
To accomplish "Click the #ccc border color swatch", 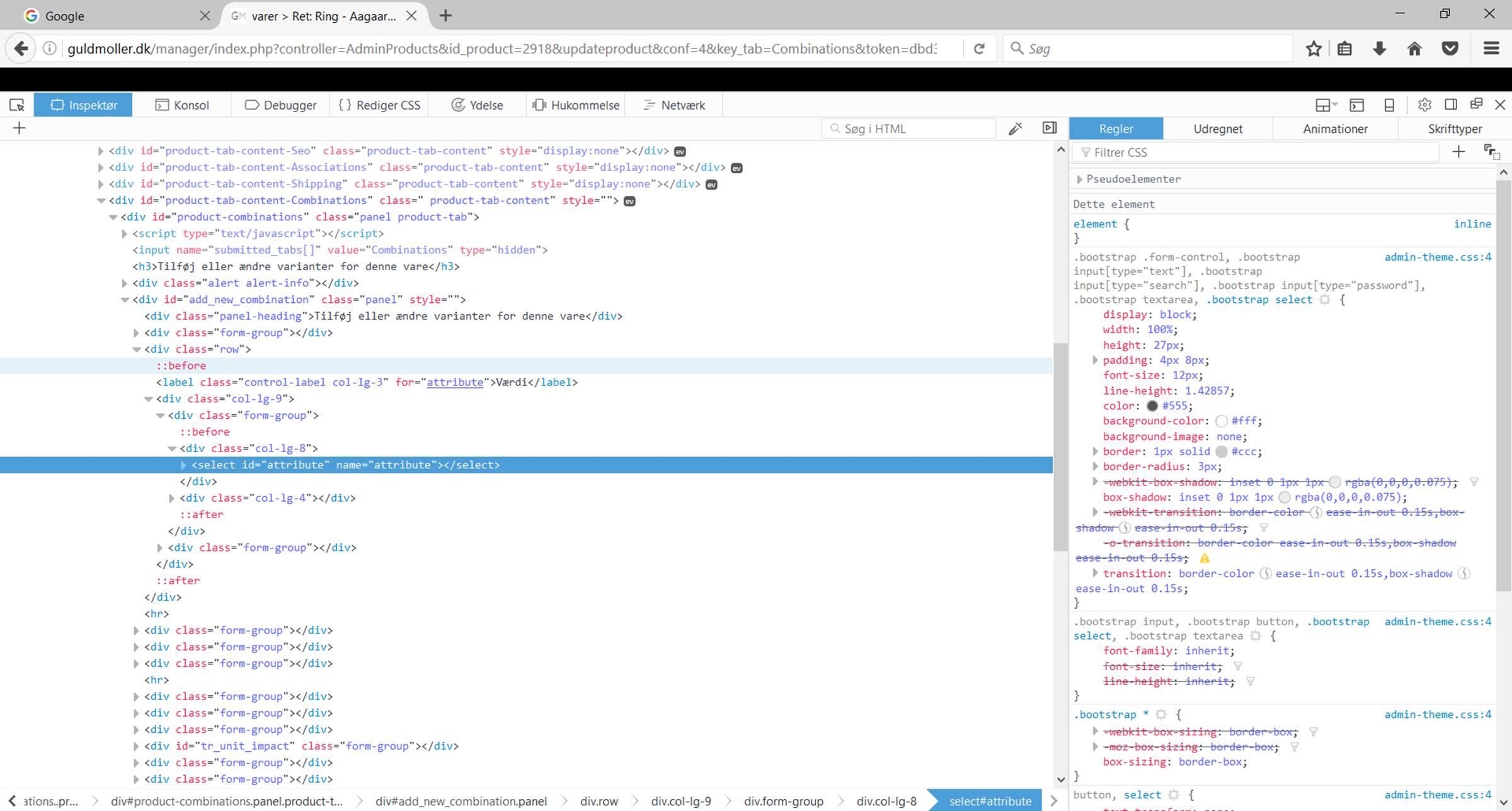I will [x=1222, y=451].
